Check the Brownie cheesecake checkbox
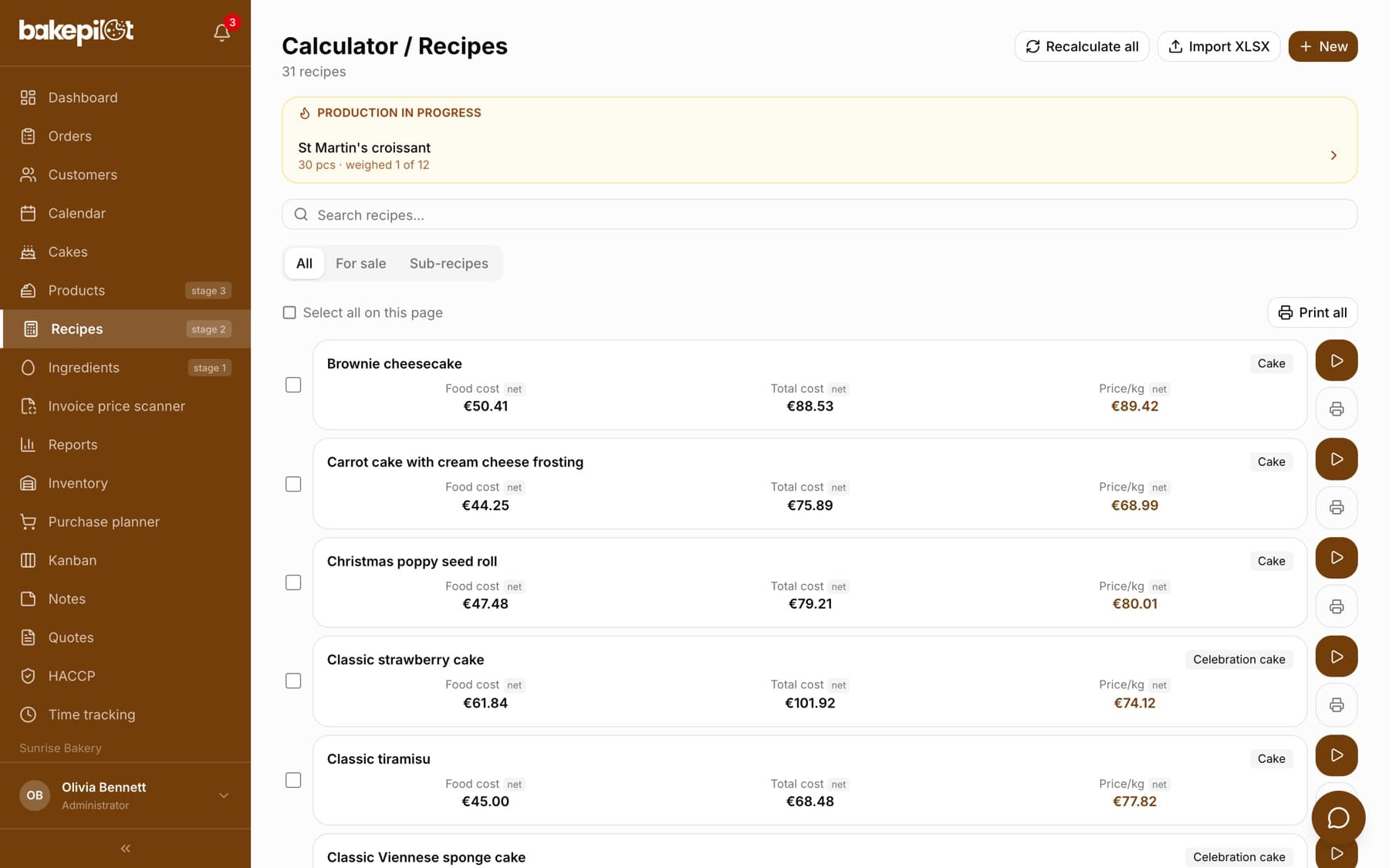The image size is (1389, 868). pos(293,385)
